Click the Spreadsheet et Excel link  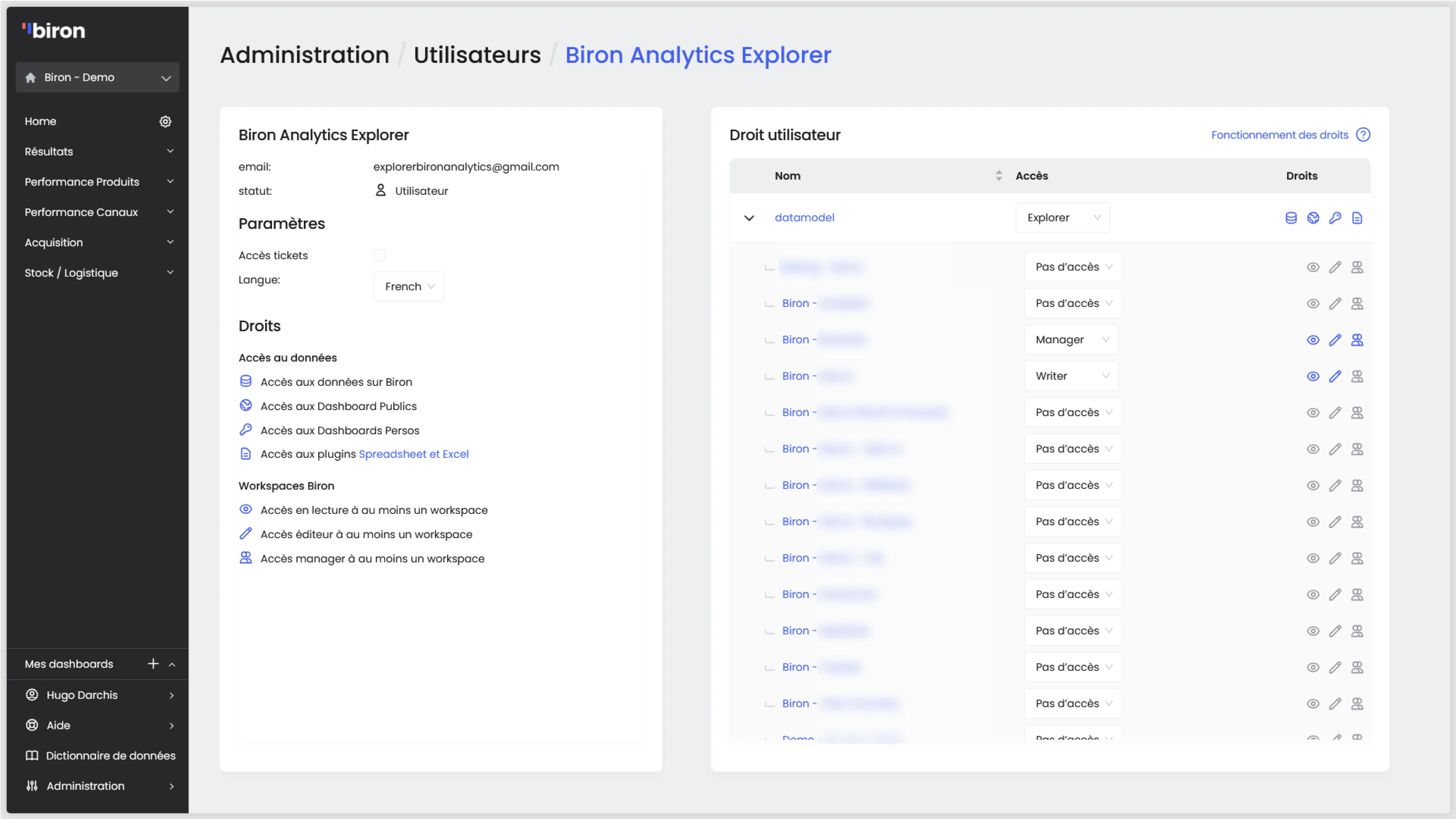(414, 454)
